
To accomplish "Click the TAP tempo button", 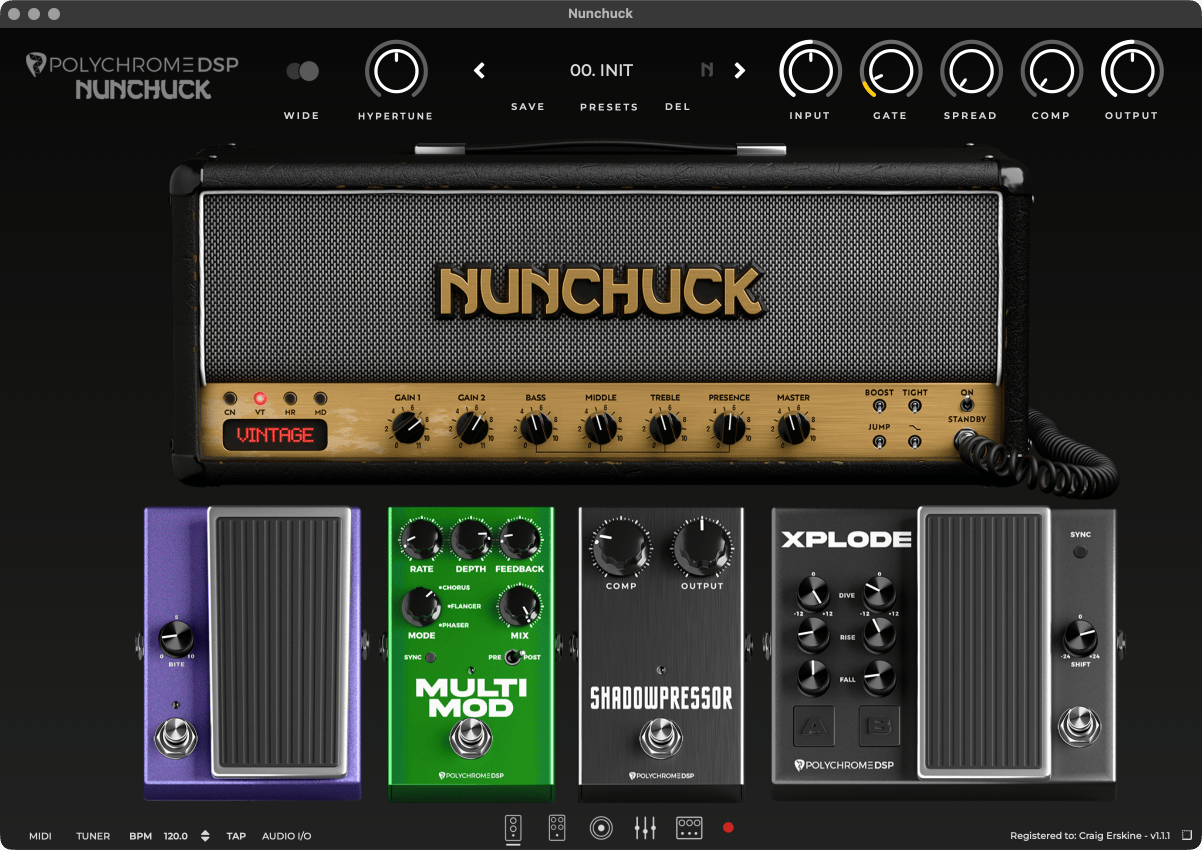I will point(236,836).
